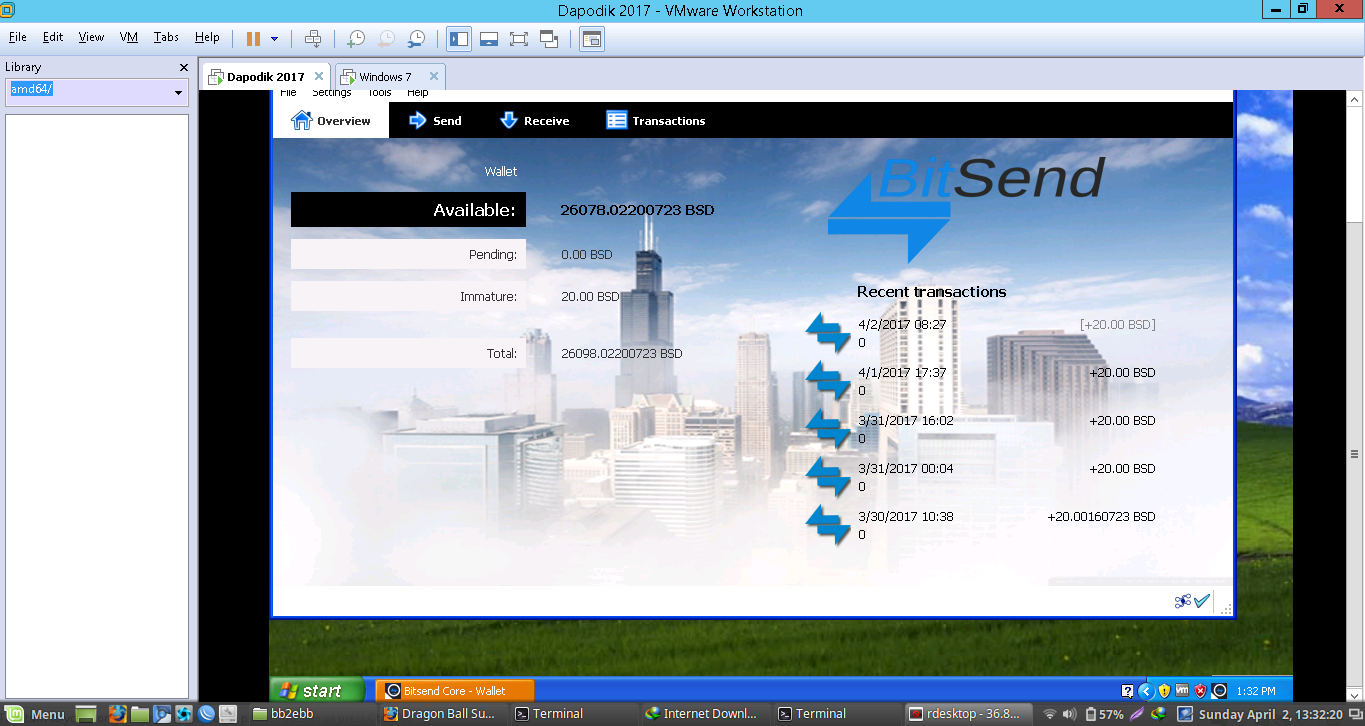Close the Windows 7 tab
Screen dimensions: 1365x726
tap(434, 76)
